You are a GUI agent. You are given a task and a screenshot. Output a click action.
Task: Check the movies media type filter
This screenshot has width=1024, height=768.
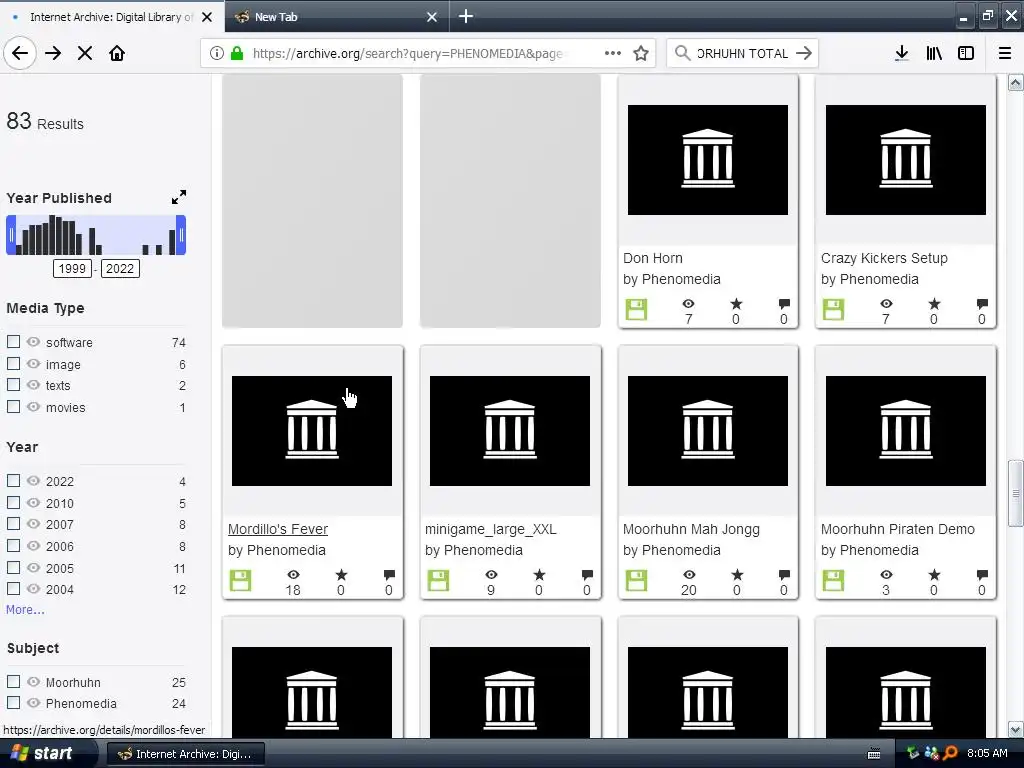pos(13,406)
